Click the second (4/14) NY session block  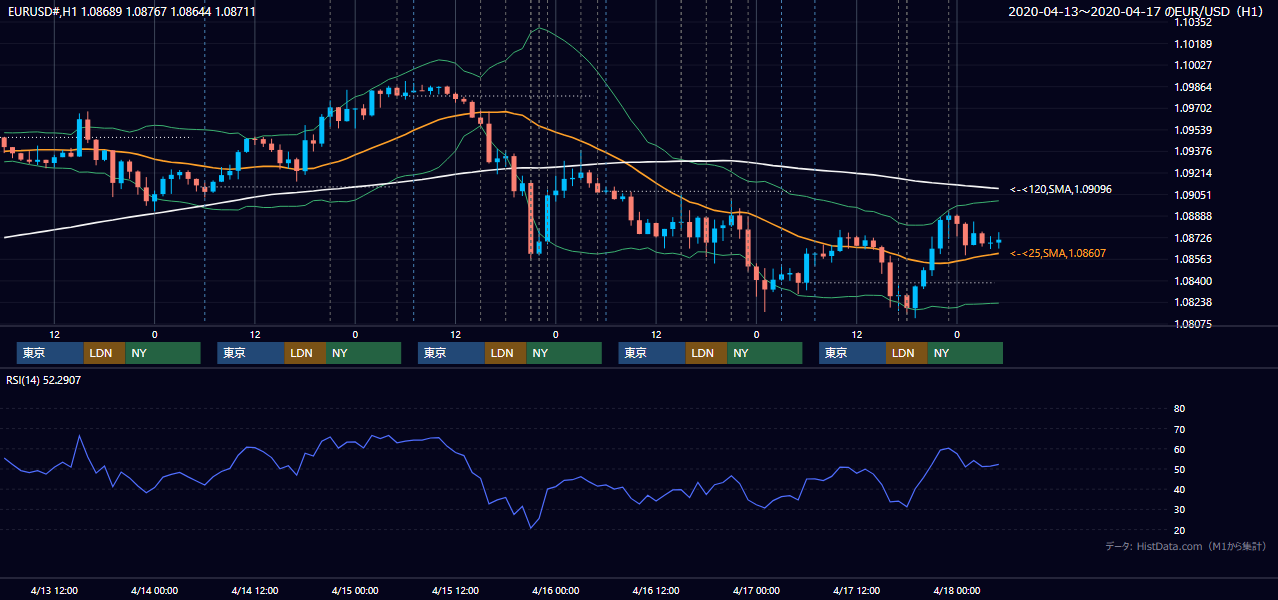(x=364, y=353)
